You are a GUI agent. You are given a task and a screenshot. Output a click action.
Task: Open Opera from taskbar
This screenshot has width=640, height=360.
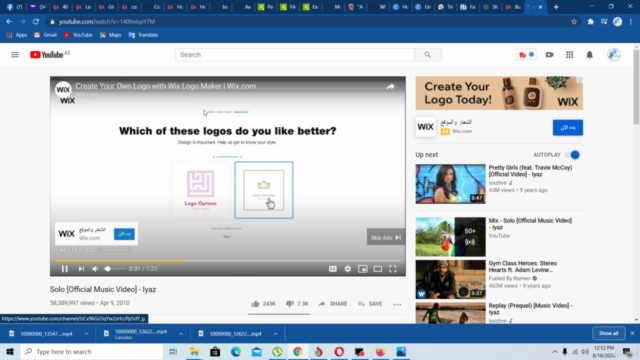pos(339,351)
